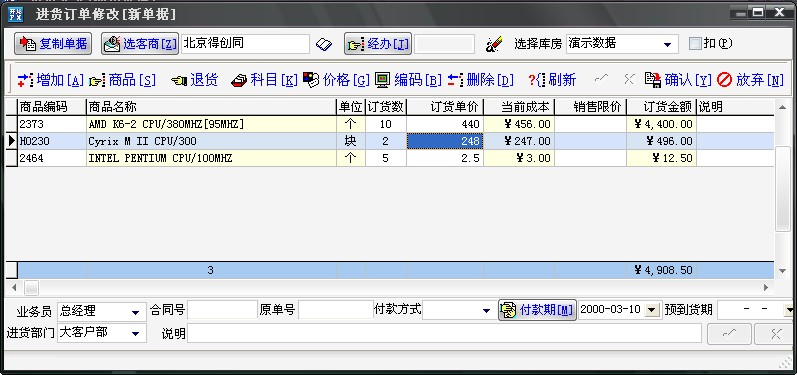797x375 pixels.
Task: Click the 复制单据 copy document button
Action: tap(52, 44)
